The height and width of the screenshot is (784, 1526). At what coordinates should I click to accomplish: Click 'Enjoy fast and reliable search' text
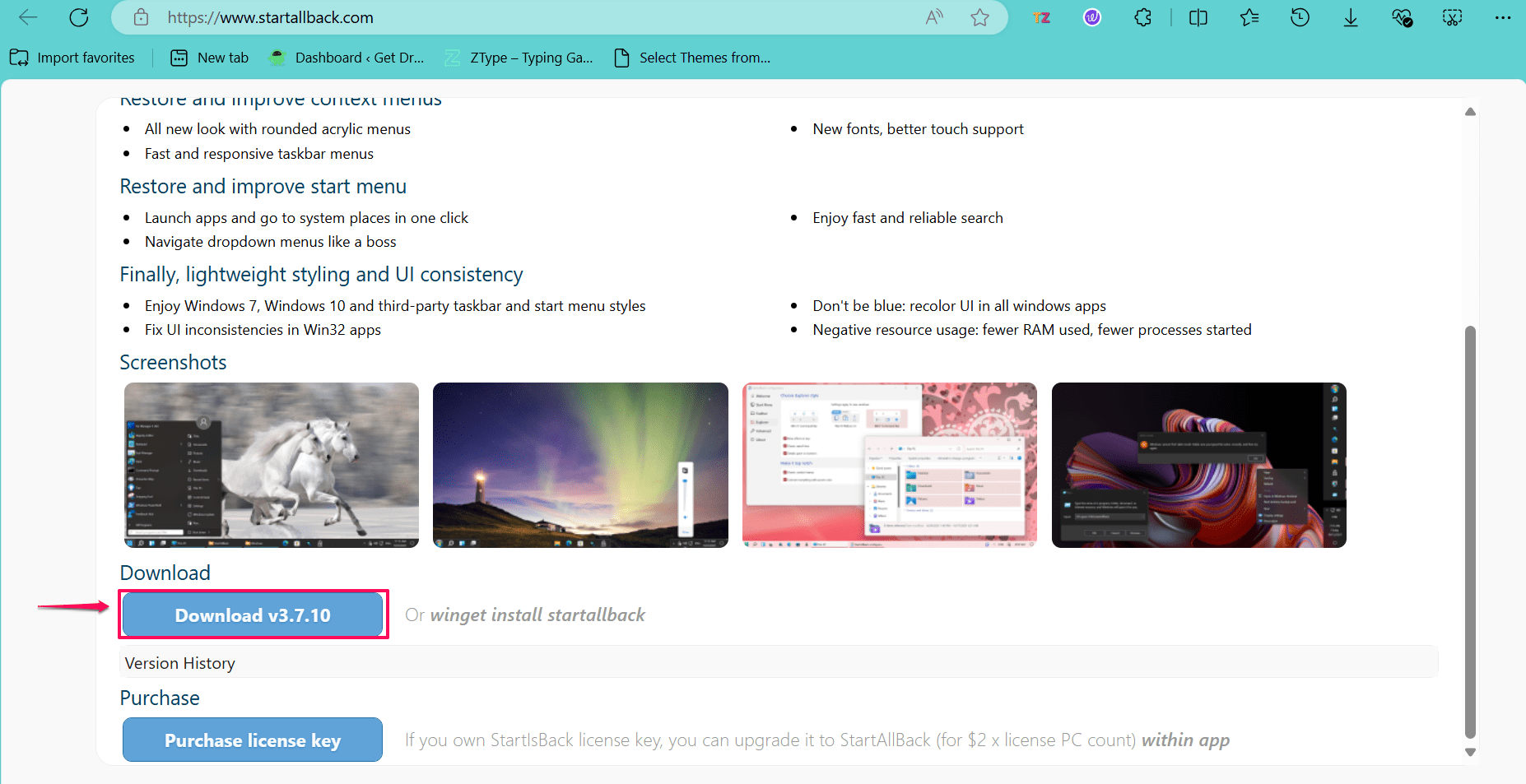(908, 218)
